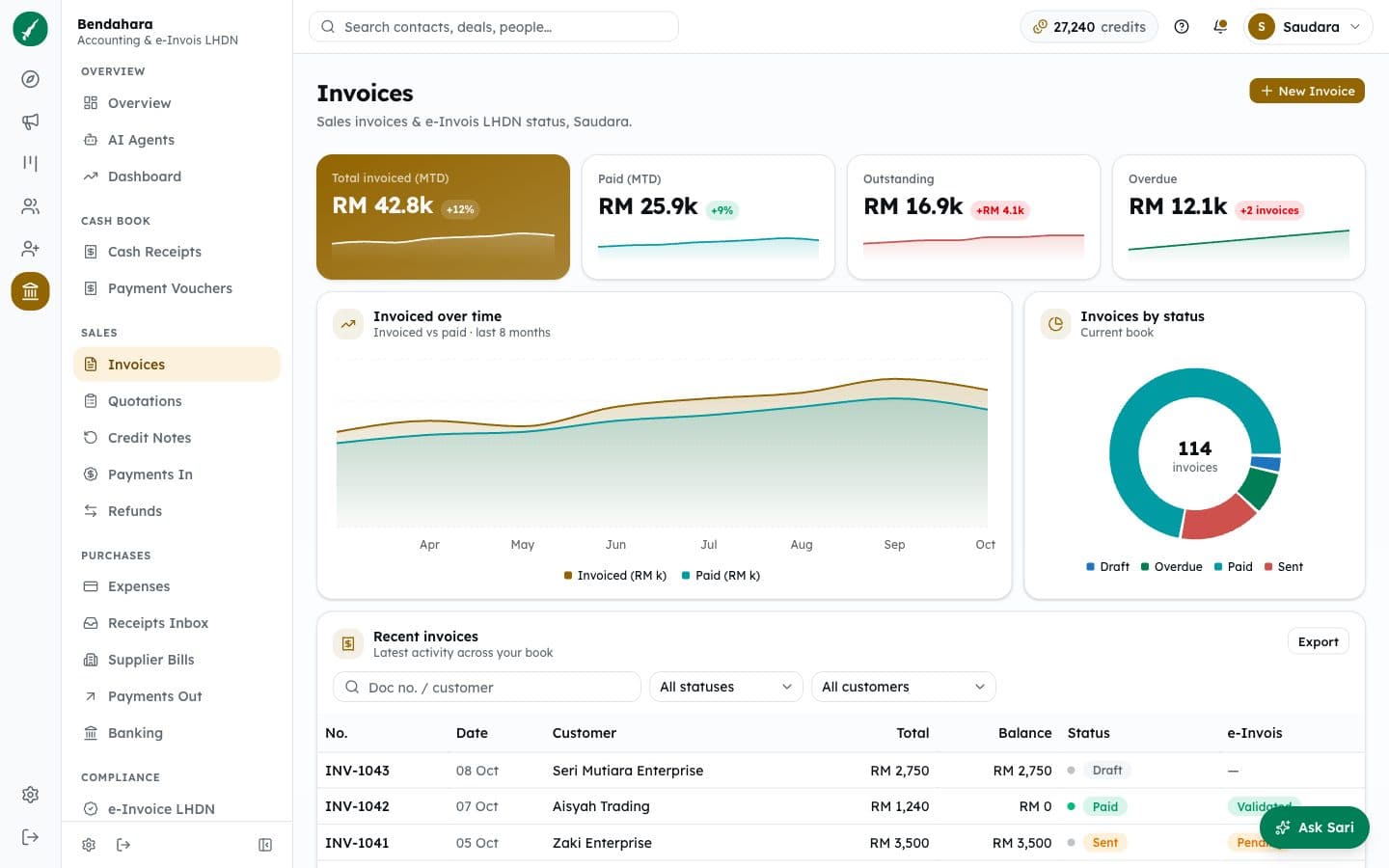This screenshot has height=868, width=1389.
Task: Open the All statuses filter dropdown
Action: click(x=725, y=687)
